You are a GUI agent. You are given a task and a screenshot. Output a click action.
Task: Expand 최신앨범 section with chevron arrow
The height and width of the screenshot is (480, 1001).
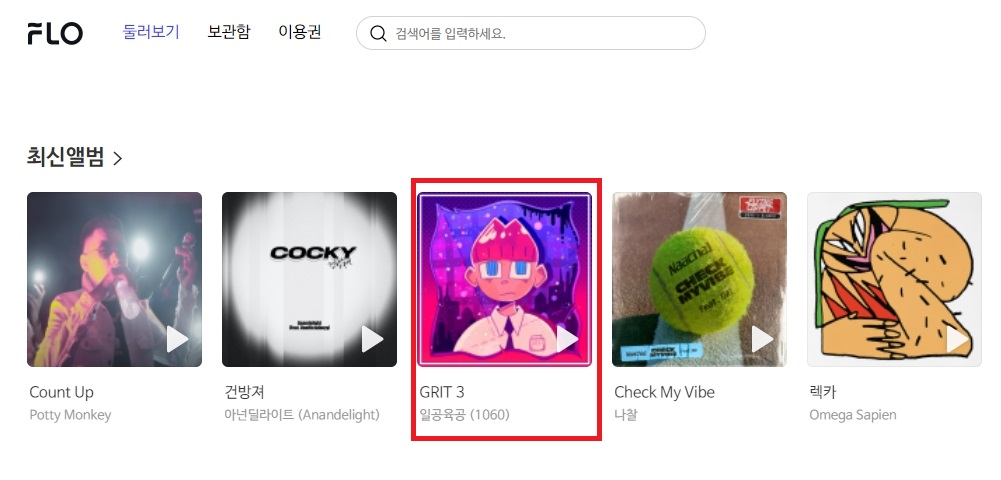coord(117,158)
